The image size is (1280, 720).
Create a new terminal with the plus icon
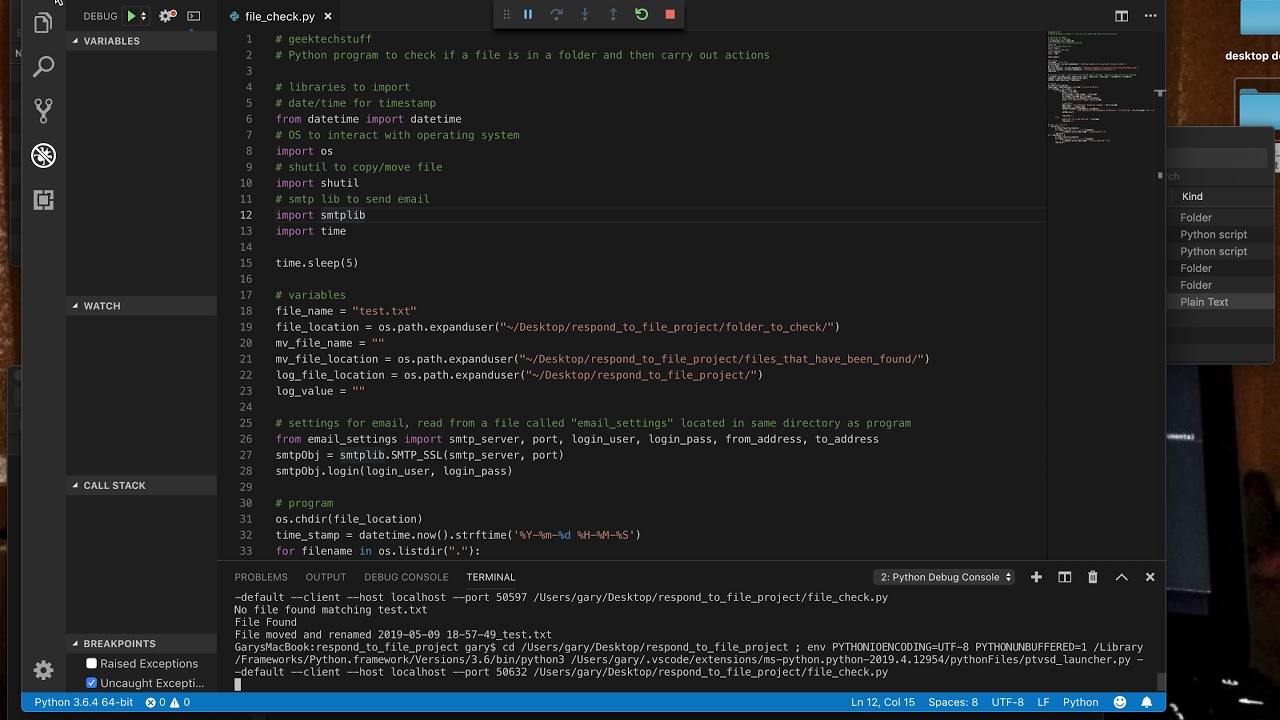tap(1036, 577)
